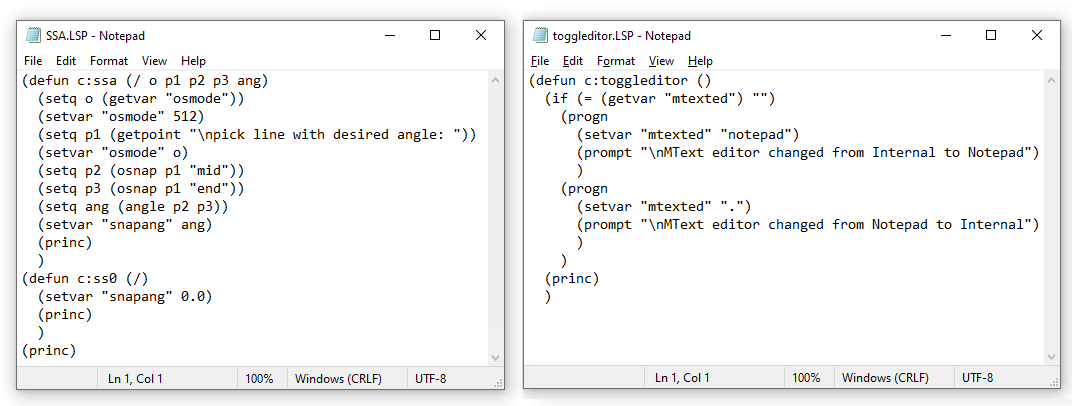Open Help menu in toggleditor.LSP window
The image size is (1072, 406).
point(700,61)
